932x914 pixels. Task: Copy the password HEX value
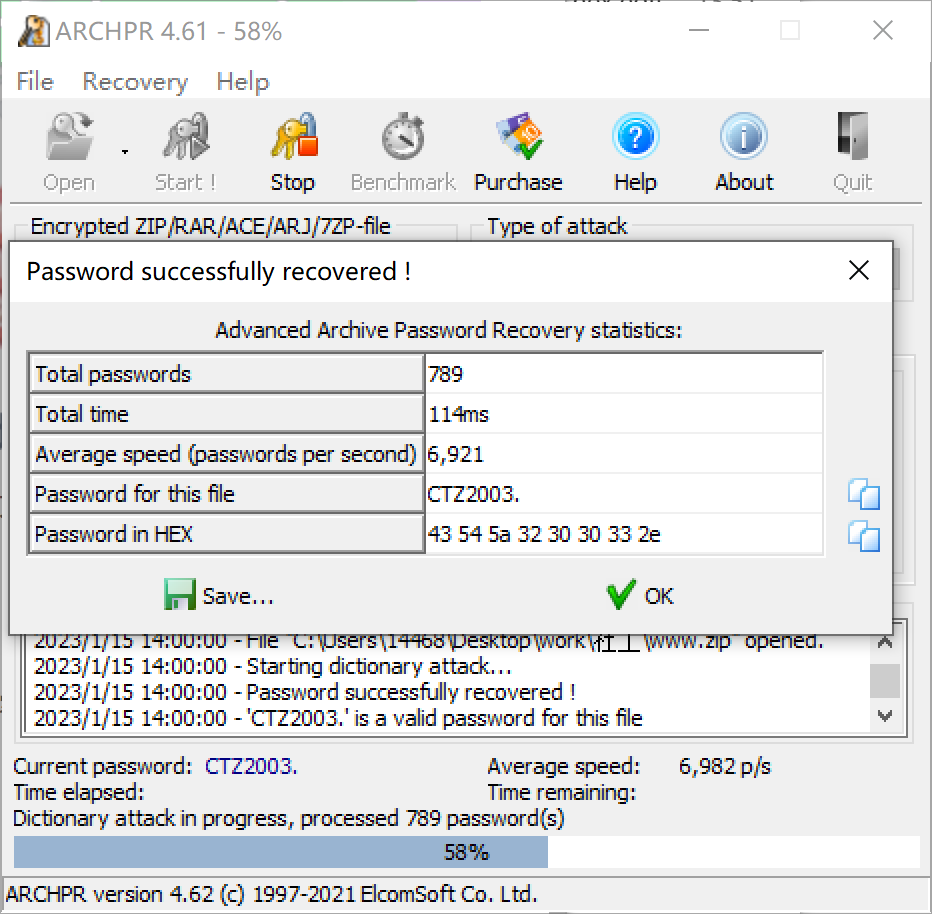[864, 536]
